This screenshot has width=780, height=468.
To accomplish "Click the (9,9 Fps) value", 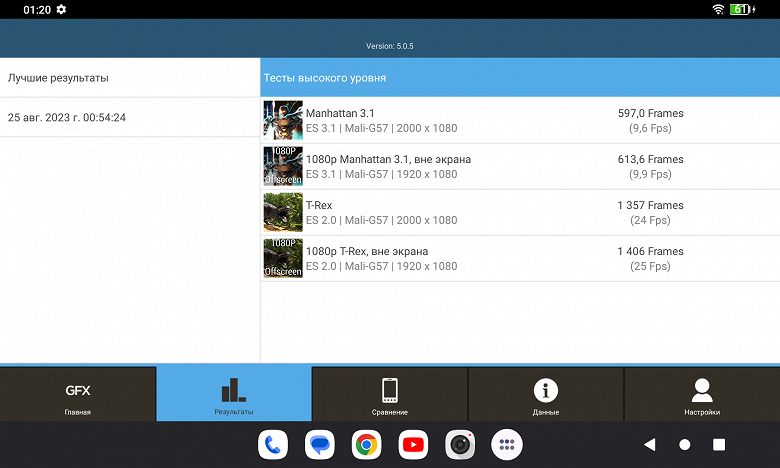I will pos(650,174).
